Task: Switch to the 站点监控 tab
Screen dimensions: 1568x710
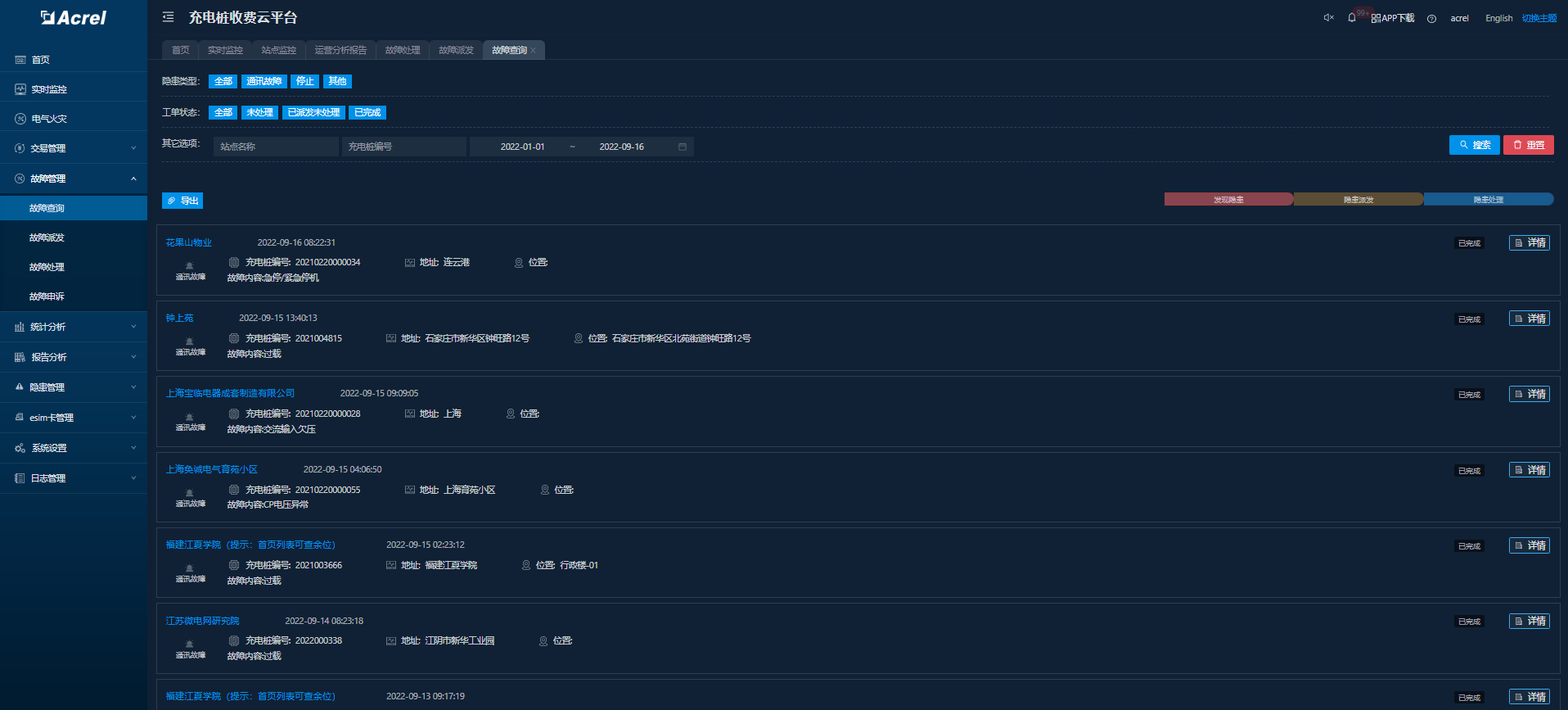Action: pyautogui.click(x=278, y=50)
